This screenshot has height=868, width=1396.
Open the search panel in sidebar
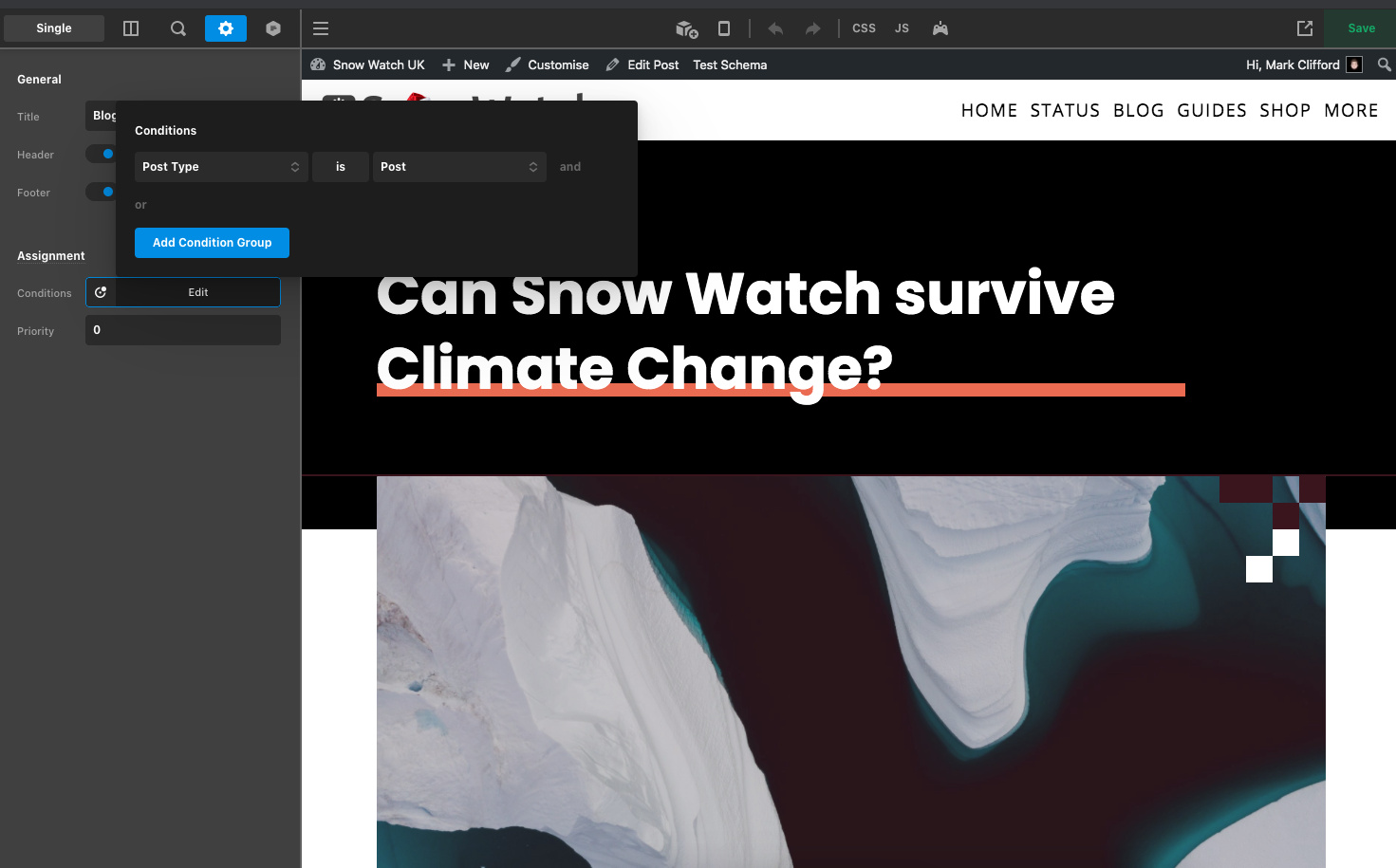[x=178, y=28]
